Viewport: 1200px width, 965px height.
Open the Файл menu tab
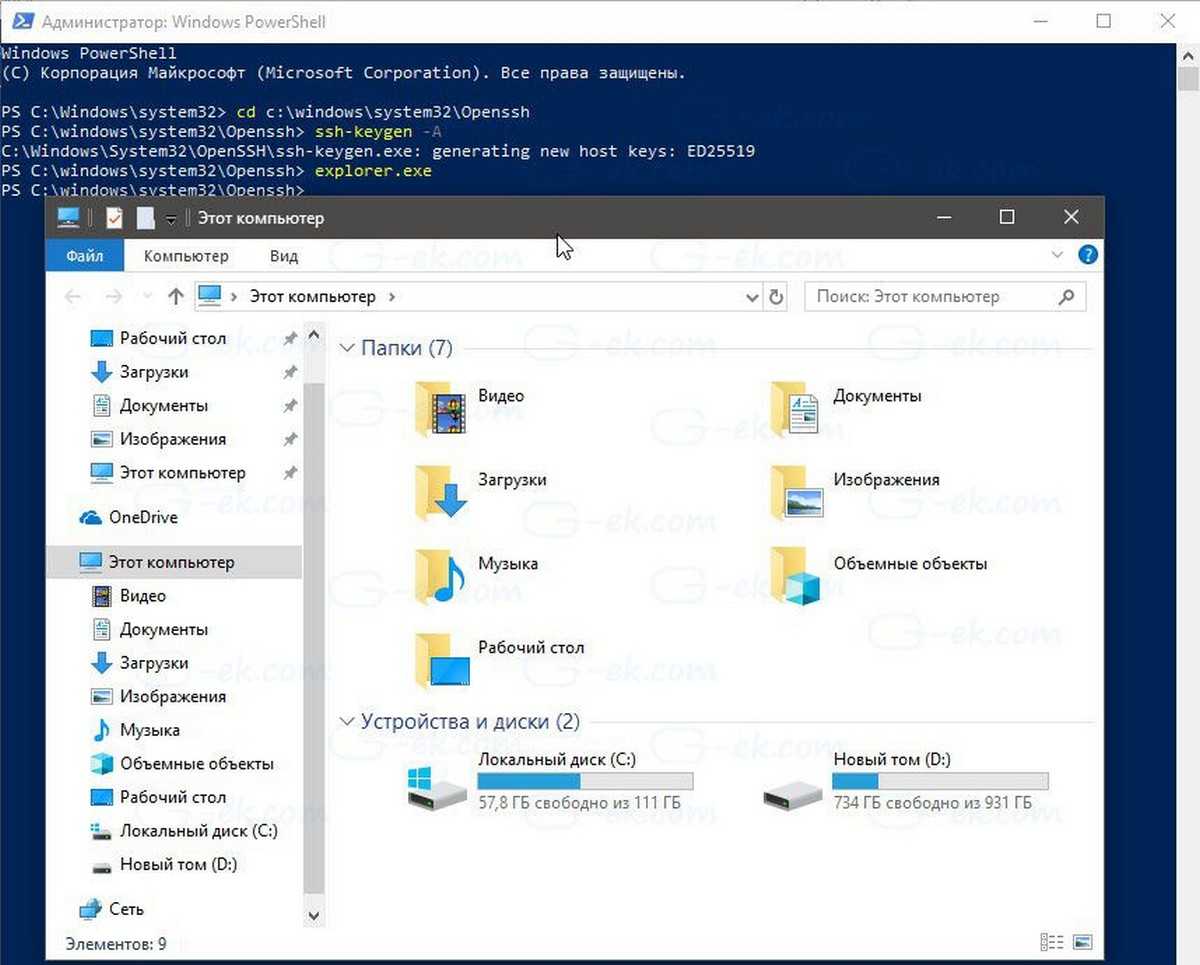(x=85, y=256)
